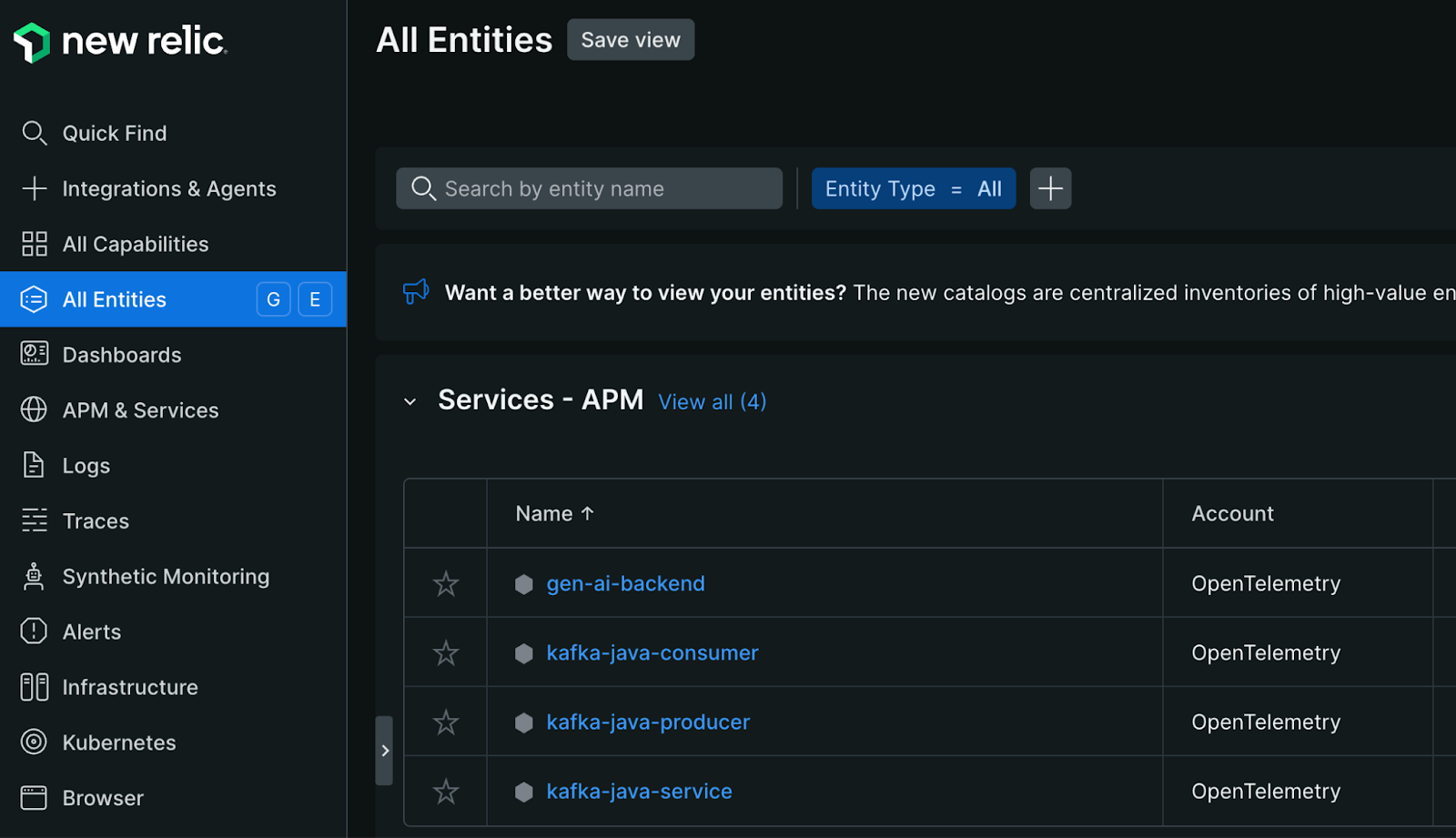Click the Name column sort arrow
Viewport: 1456px width, 838px height.
pos(588,513)
